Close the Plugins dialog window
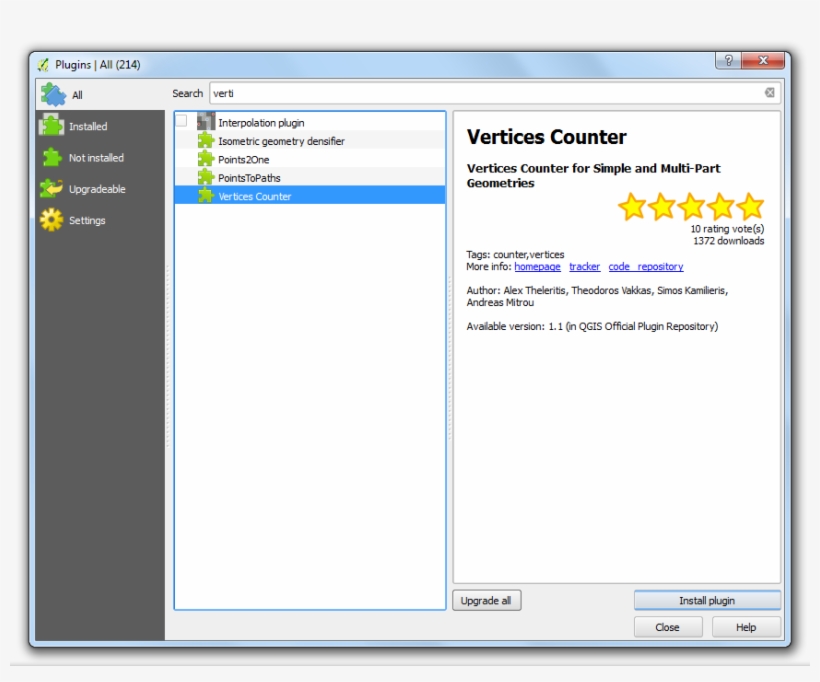This screenshot has width=820, height=682. (x=763, y=60)
